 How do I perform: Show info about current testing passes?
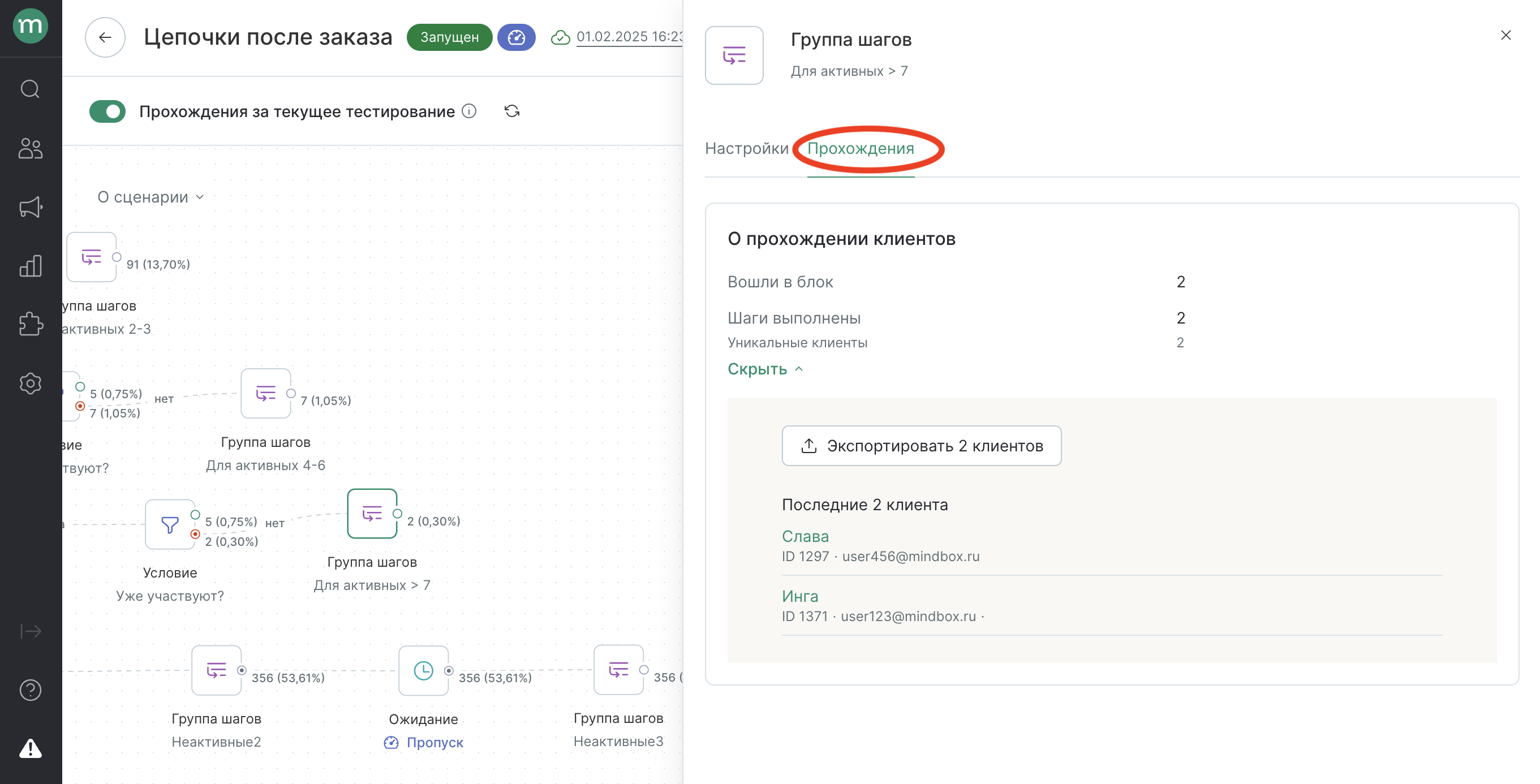pyautogui.click(x=469, y=112)
